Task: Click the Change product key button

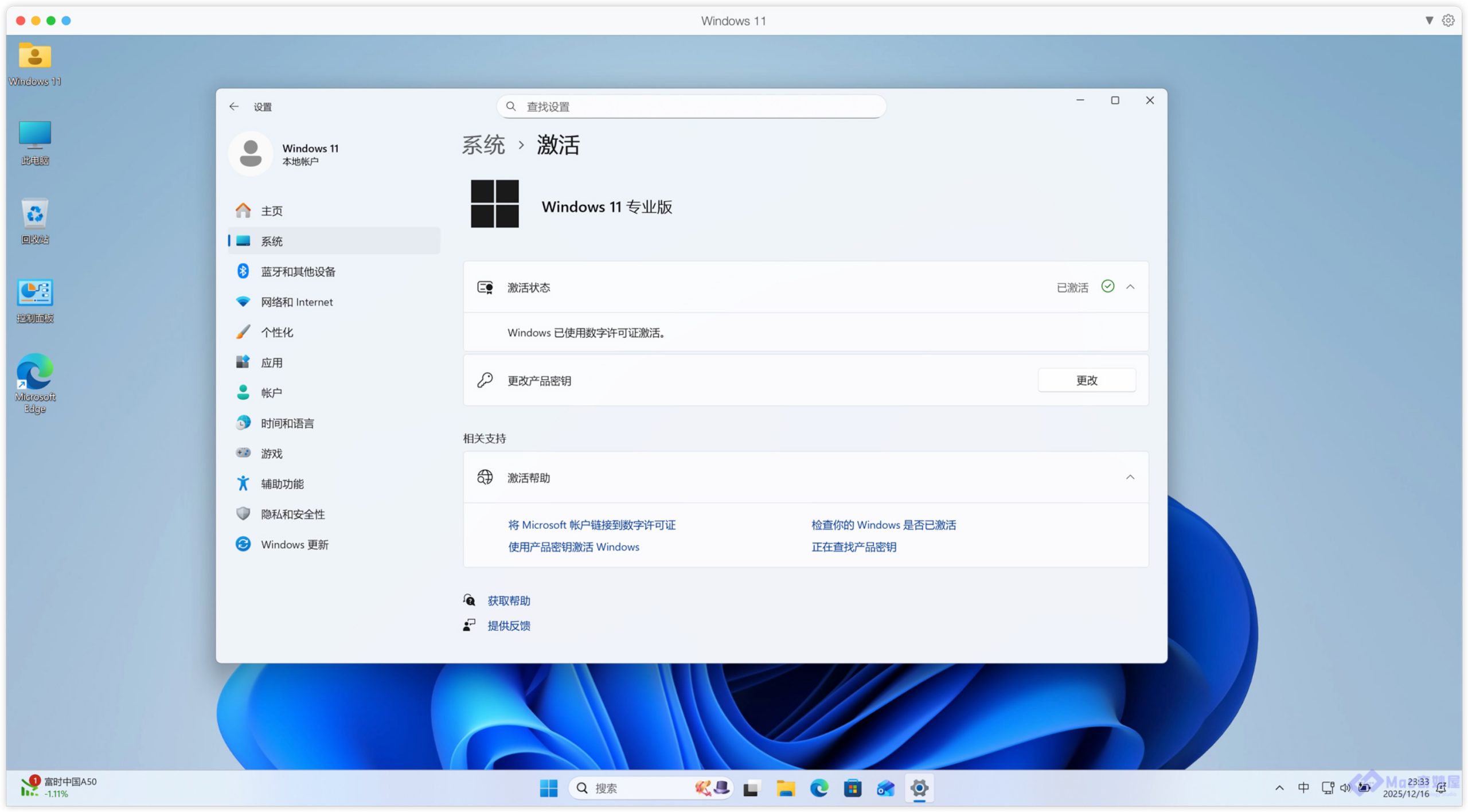Action: (x=1086, y=381)
